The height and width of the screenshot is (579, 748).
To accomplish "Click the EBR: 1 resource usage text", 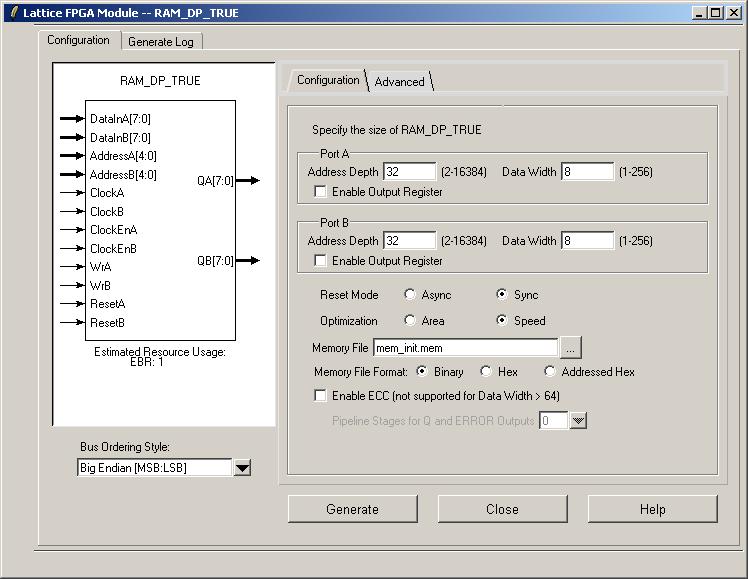I will click(146, 362).
